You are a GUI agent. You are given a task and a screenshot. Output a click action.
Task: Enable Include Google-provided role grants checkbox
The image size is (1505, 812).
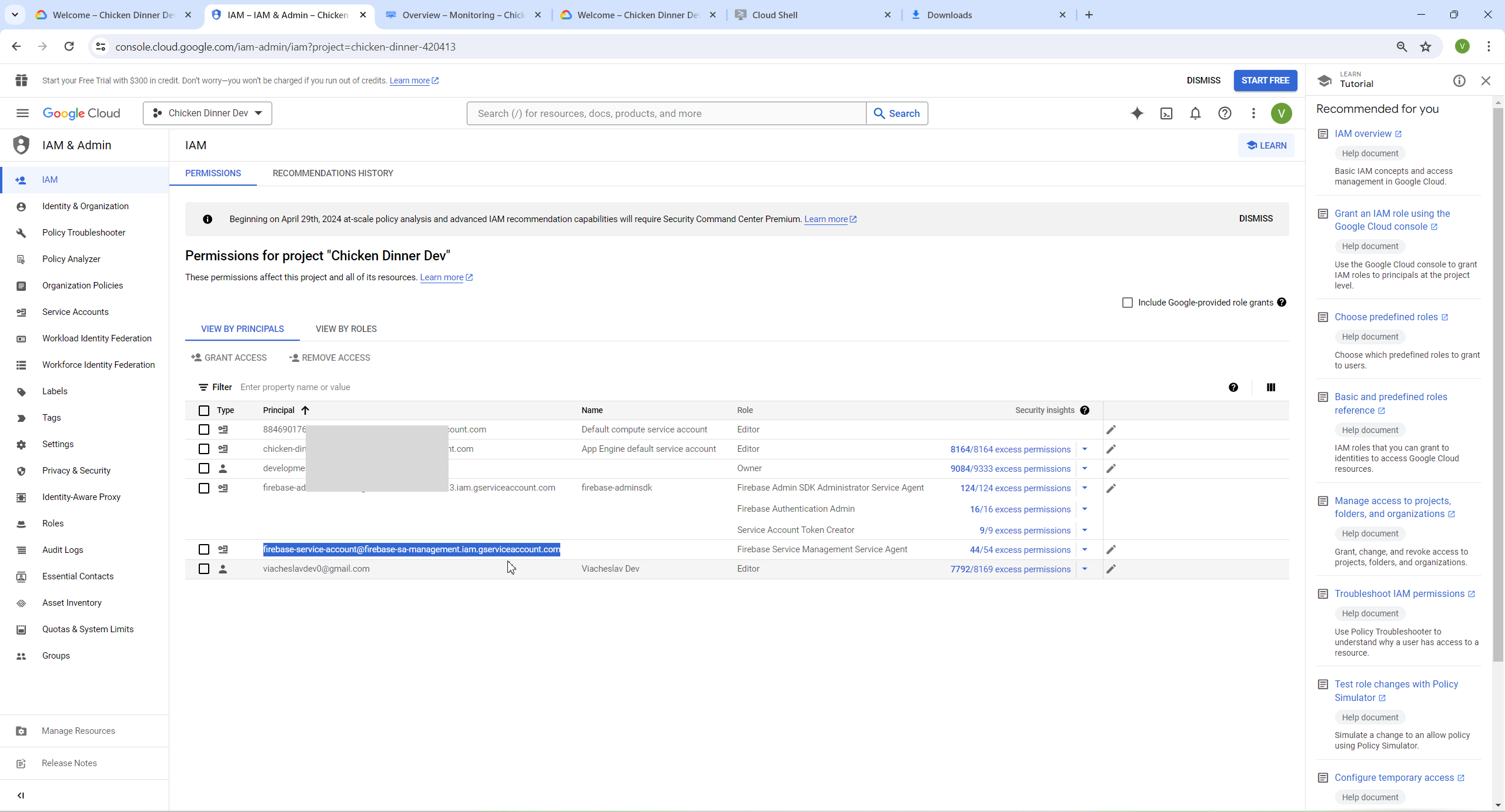[1127, 303]
